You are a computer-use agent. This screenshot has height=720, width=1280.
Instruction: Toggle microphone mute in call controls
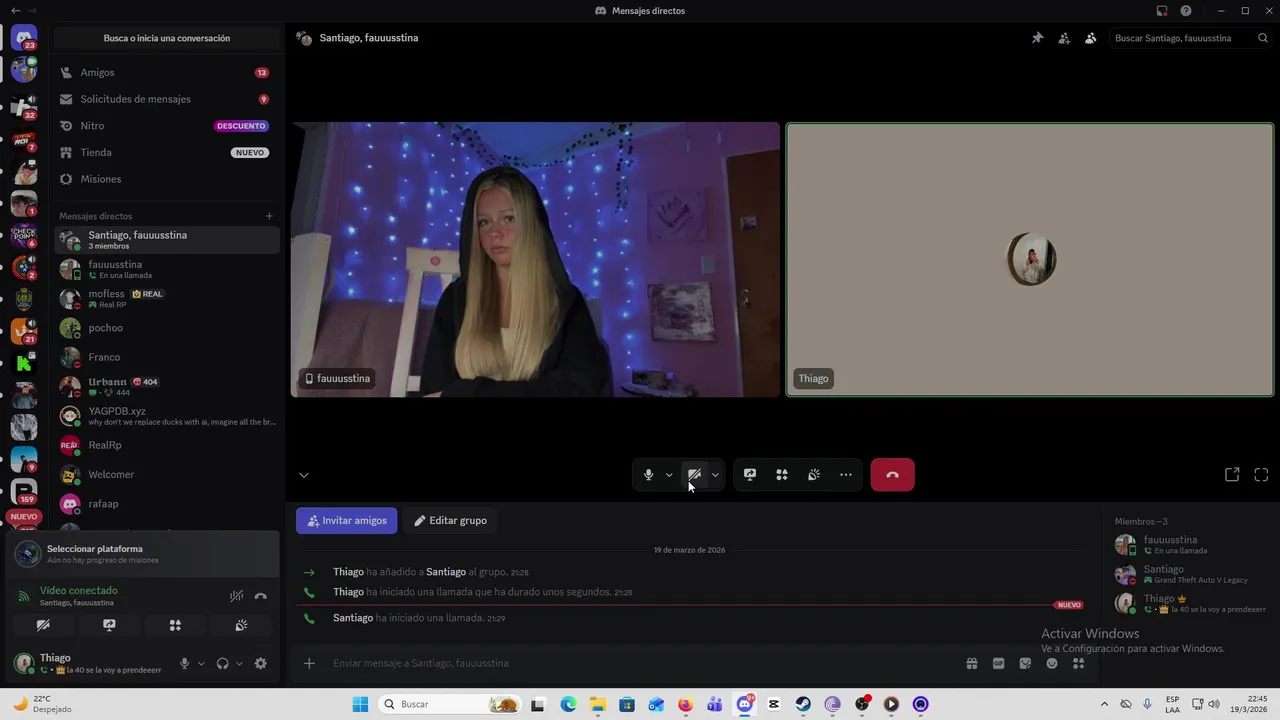click(x=648, y=475)
